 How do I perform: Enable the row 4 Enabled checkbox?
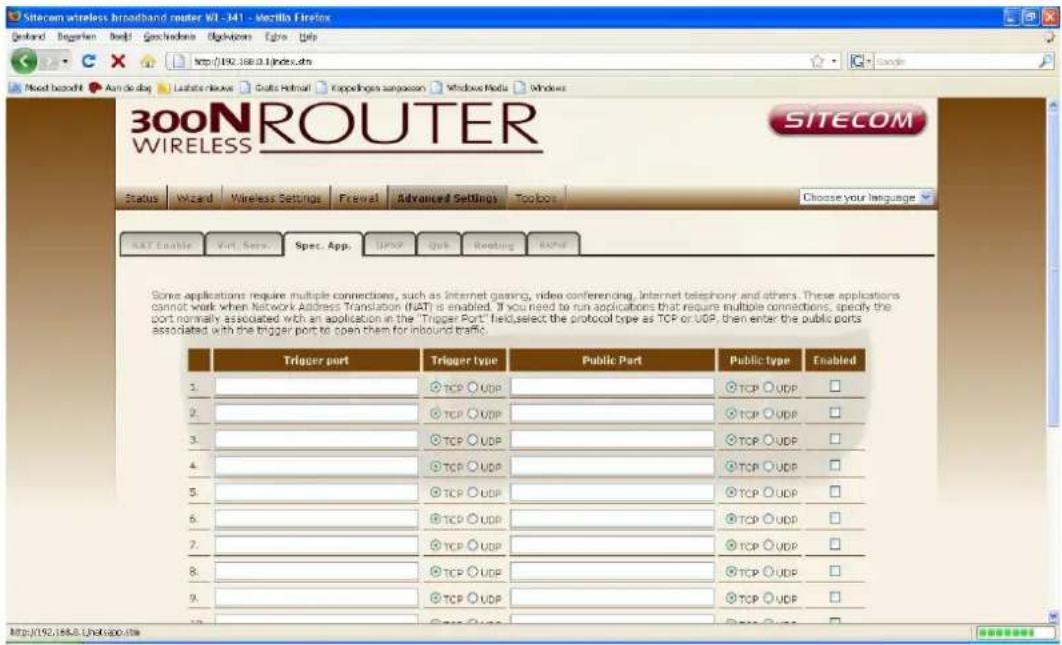point(835,465)
